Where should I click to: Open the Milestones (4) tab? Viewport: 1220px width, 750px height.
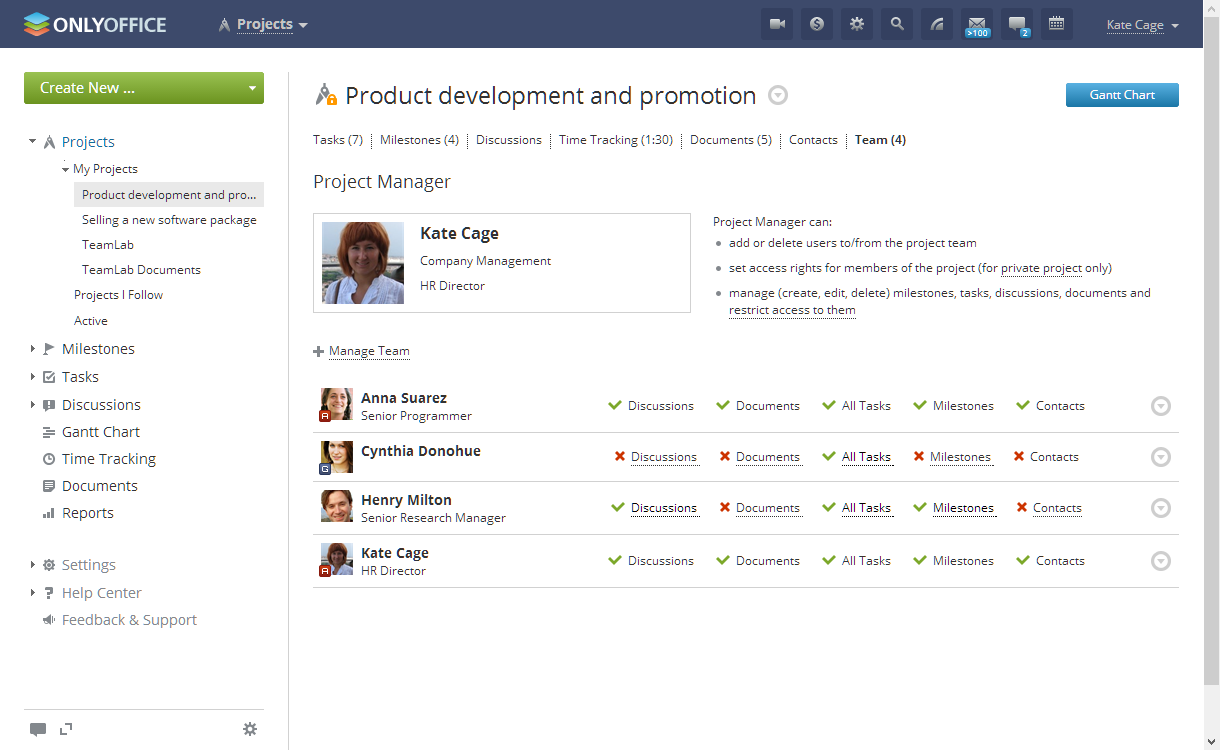[x=419, y=140]
